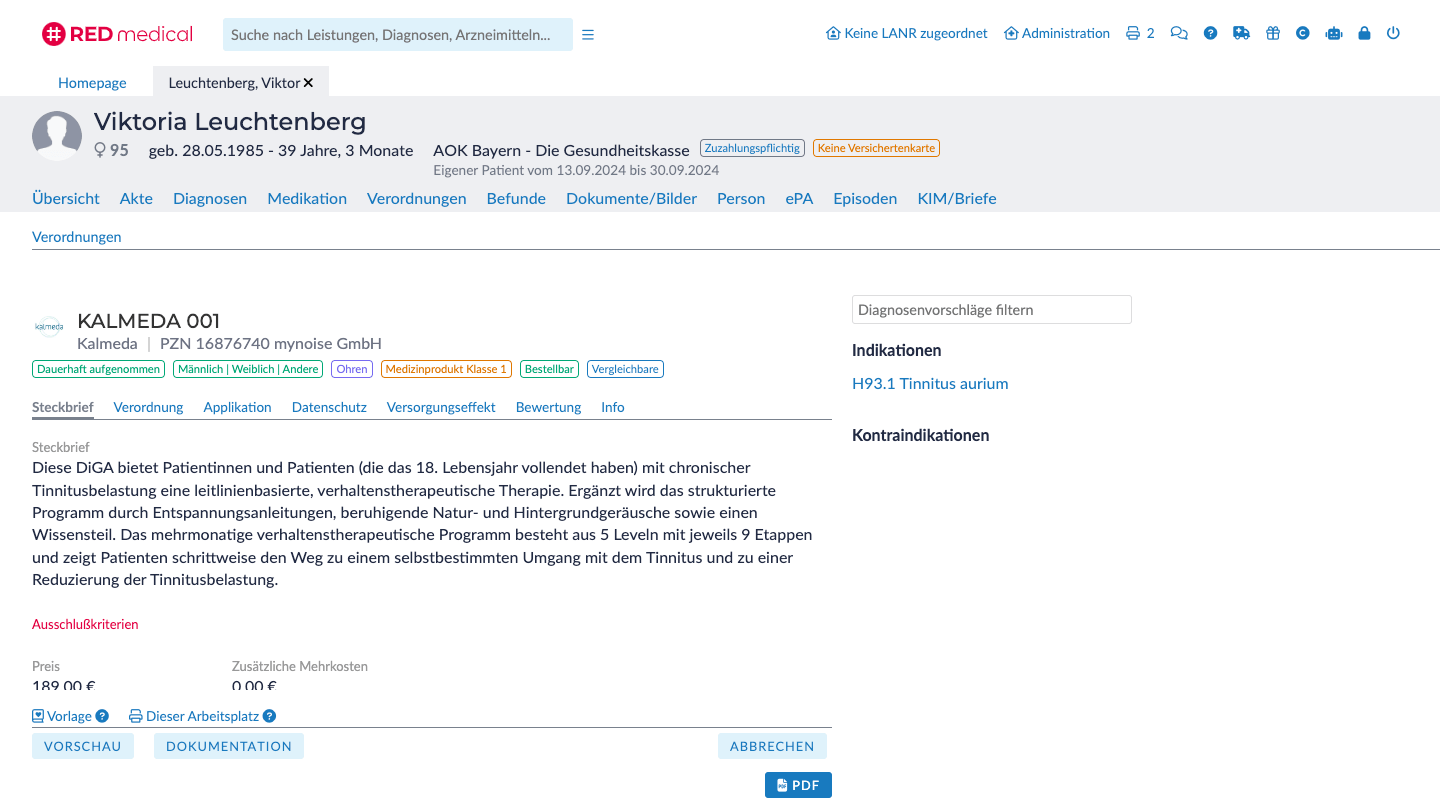Open the Person menu item
The image size is (1440, 810).
click(x=741, y=198)
